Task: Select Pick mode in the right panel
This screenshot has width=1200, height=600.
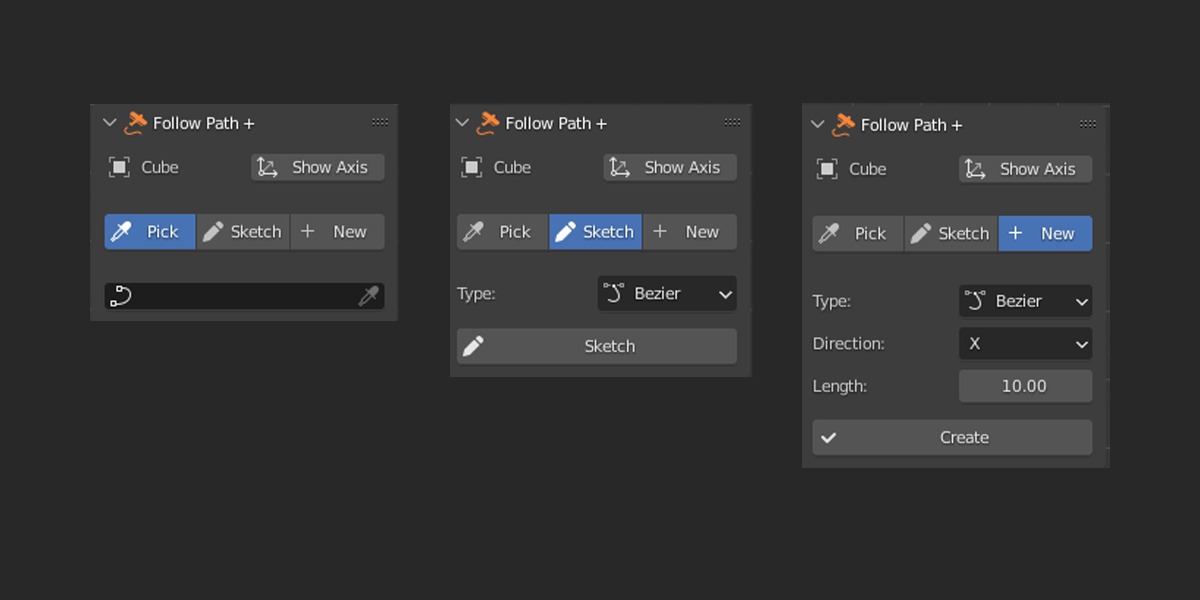Action: point(857,233)
